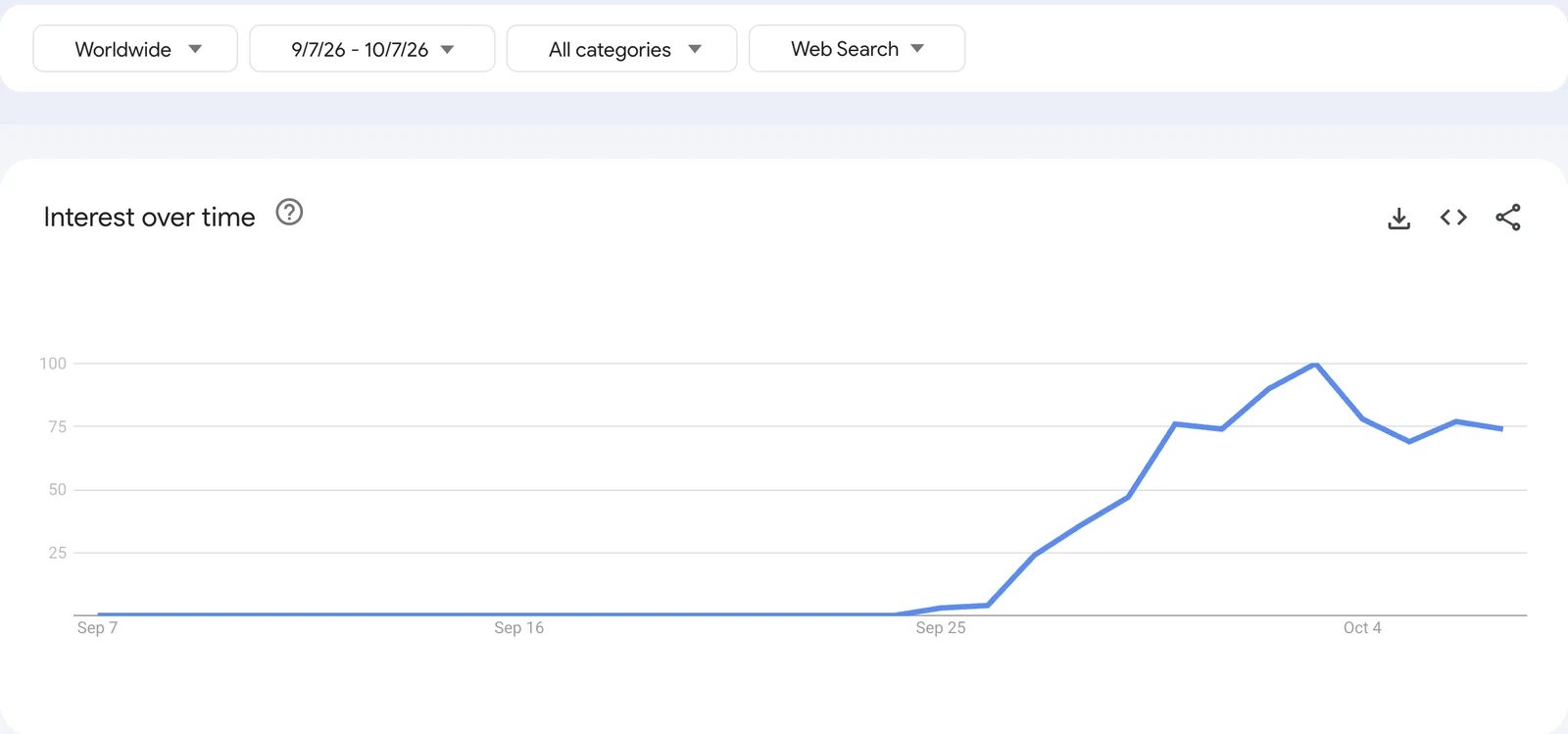Select the Oct 4 axis label
Image resolution: width=1568 pixels, height=734 pixels.
pyautogui.click(x=1362, y=628)
